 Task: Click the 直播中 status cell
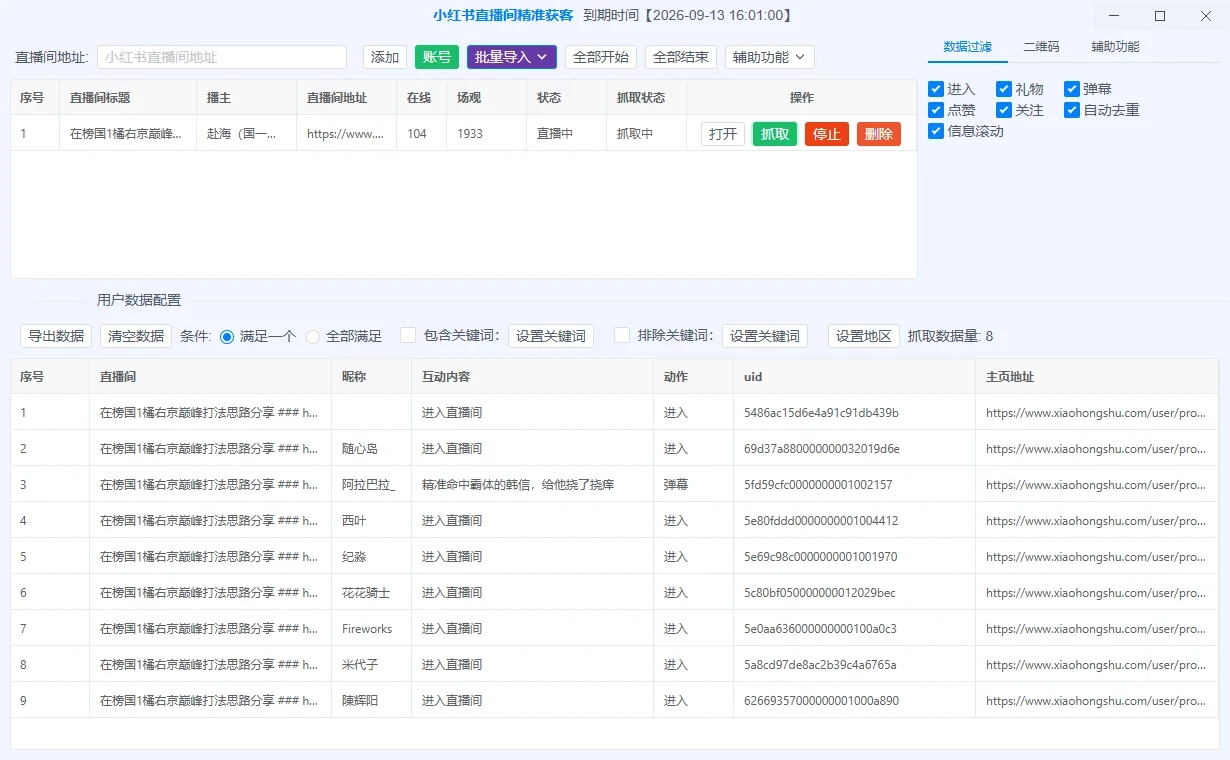[x=566, y=133]
